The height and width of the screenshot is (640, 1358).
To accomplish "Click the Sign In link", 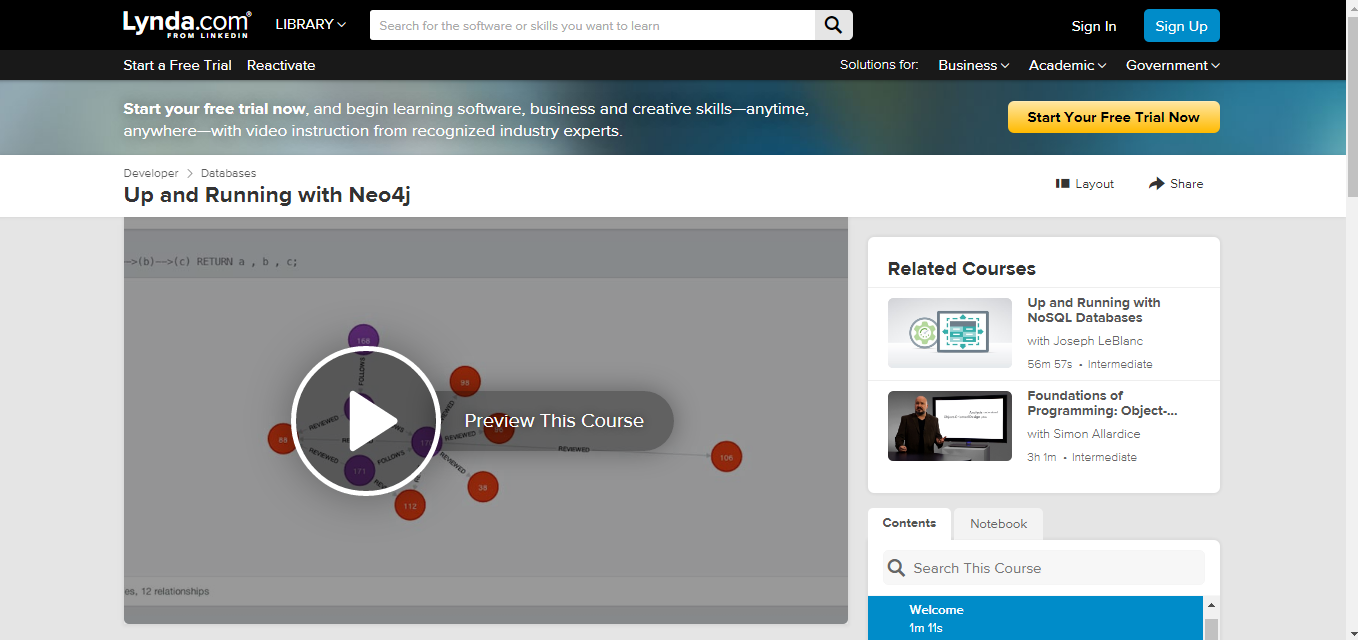I will [x=1094, y=26].
